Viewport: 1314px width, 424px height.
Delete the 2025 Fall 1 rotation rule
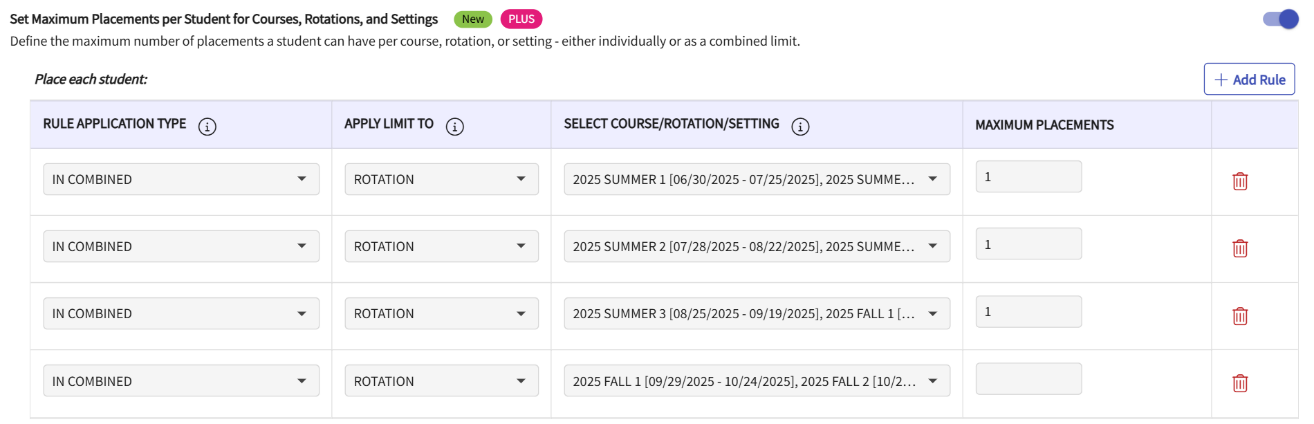[1240, 382]
